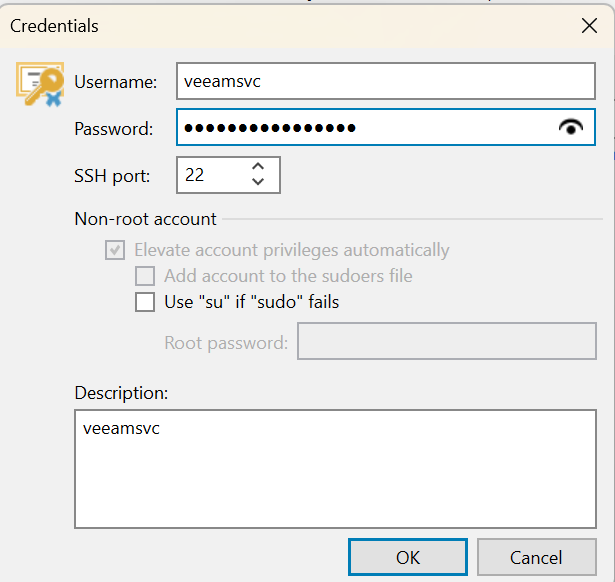
Task: Place cursor in the Description text area
Action: coord(335,469)
